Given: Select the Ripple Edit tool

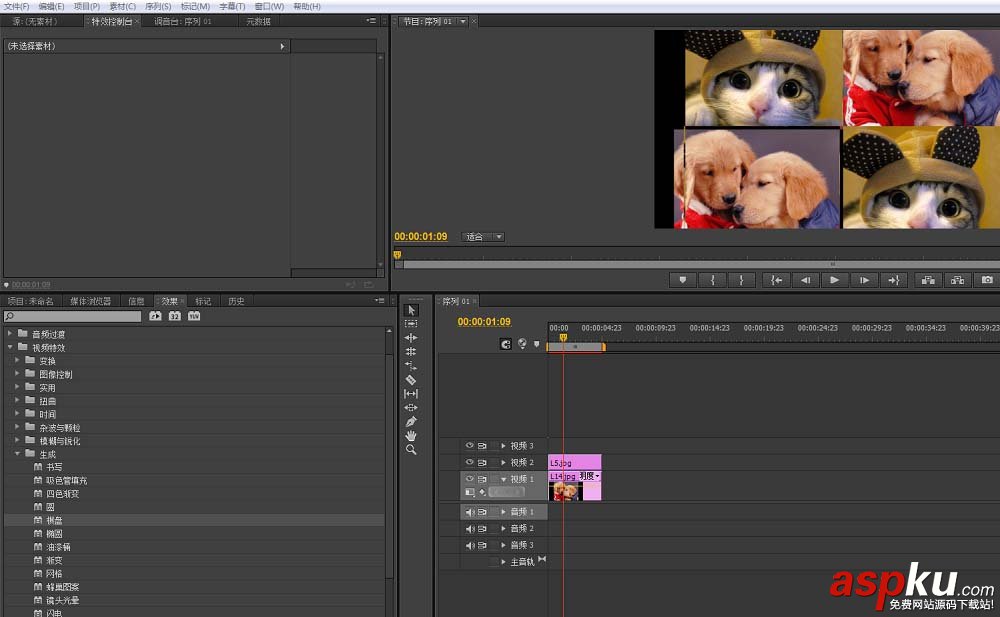Looking at the screenshot, I should point(411,338).
